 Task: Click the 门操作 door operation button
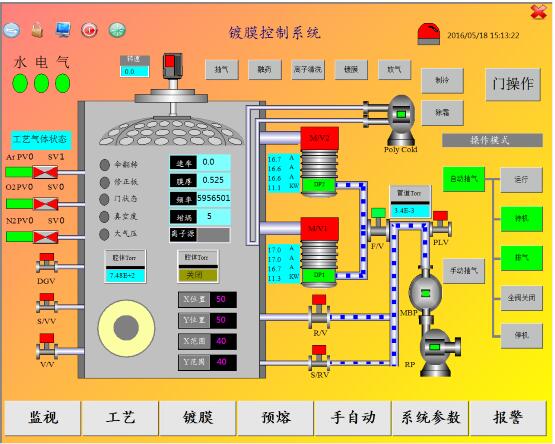tap(513, 84)
